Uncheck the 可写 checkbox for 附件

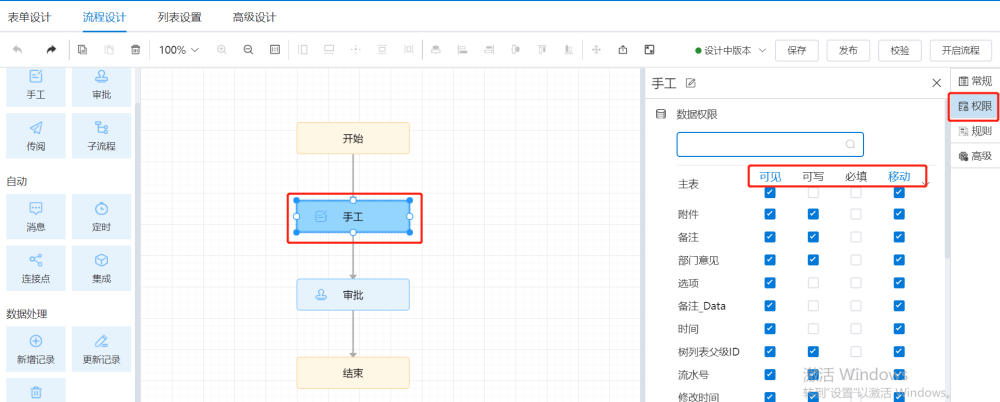click(813, 214)
